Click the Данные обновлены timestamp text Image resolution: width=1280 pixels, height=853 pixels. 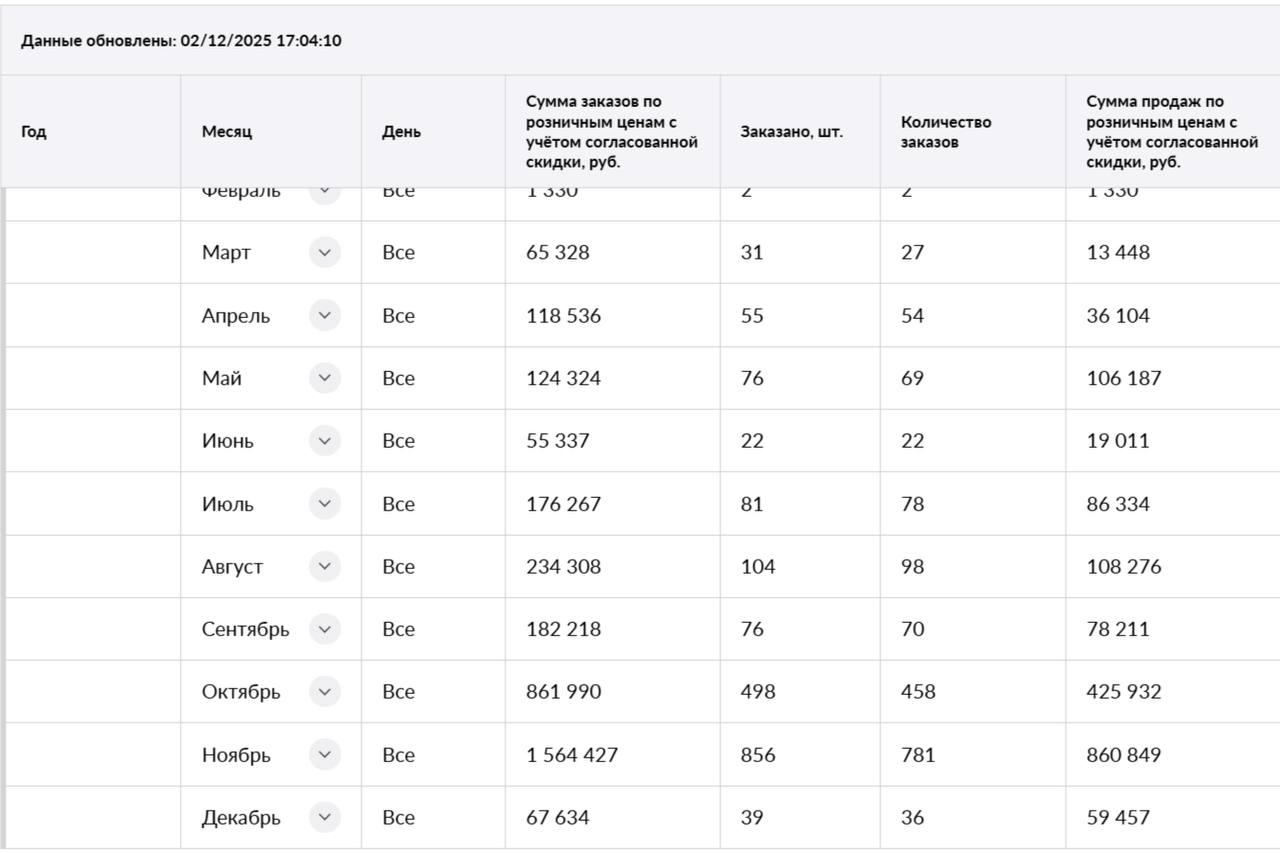[181, 41]
